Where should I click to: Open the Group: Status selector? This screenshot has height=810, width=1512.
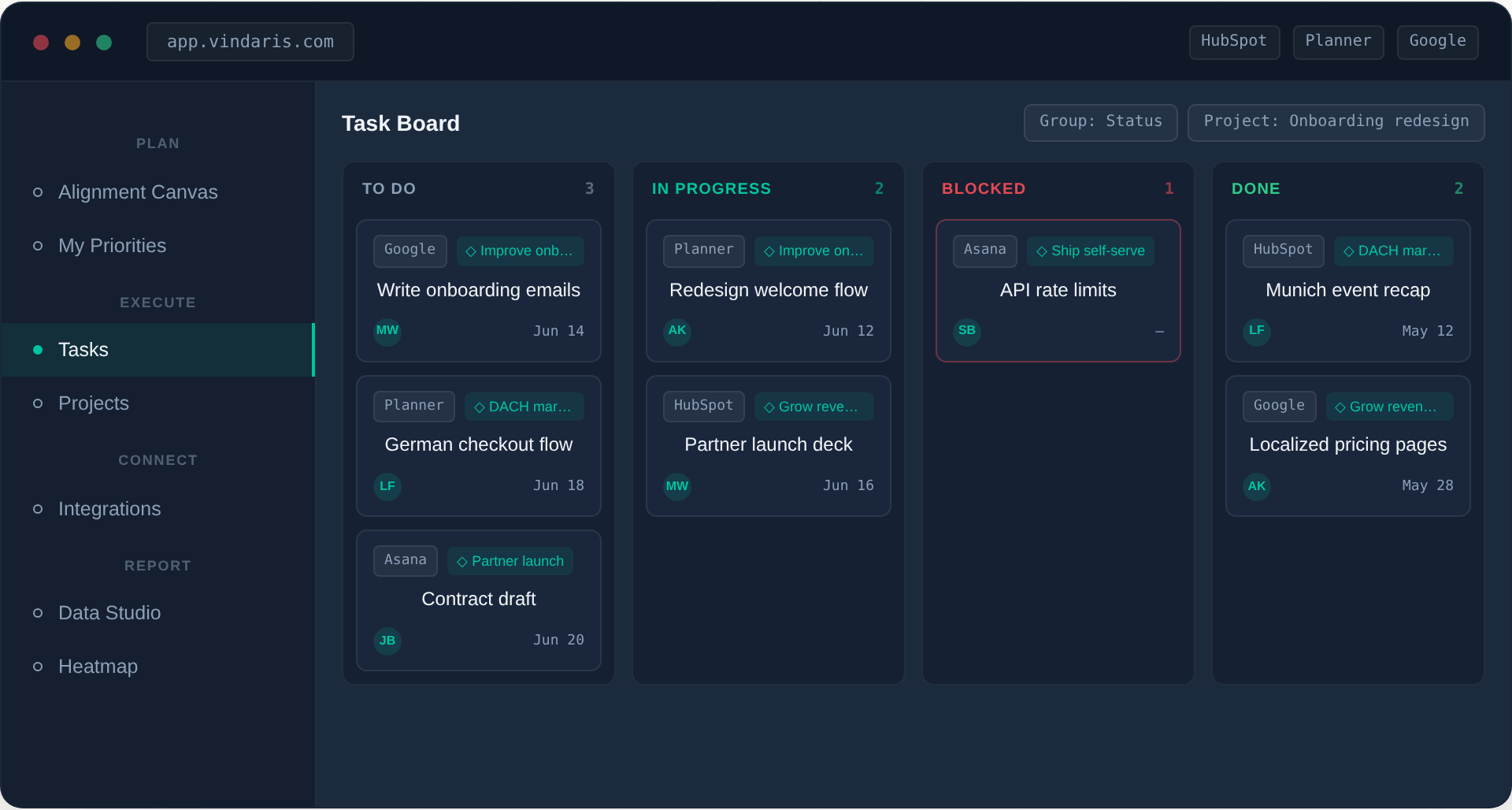coord(1101,122)
